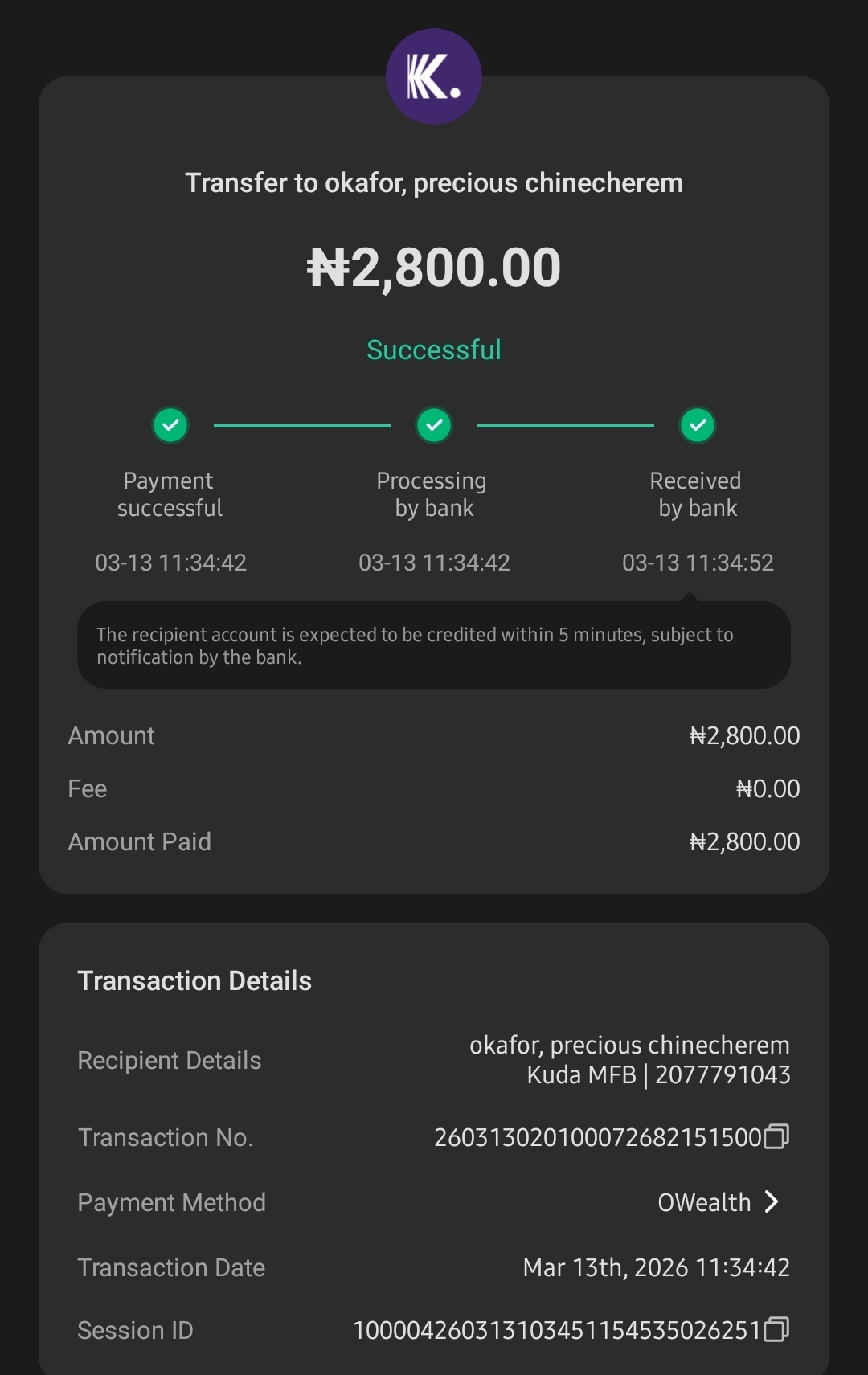Select the ₦2,800.00 headline amount
The width and height of the screenshot is (868, 1375).
[x=434, y=268]
